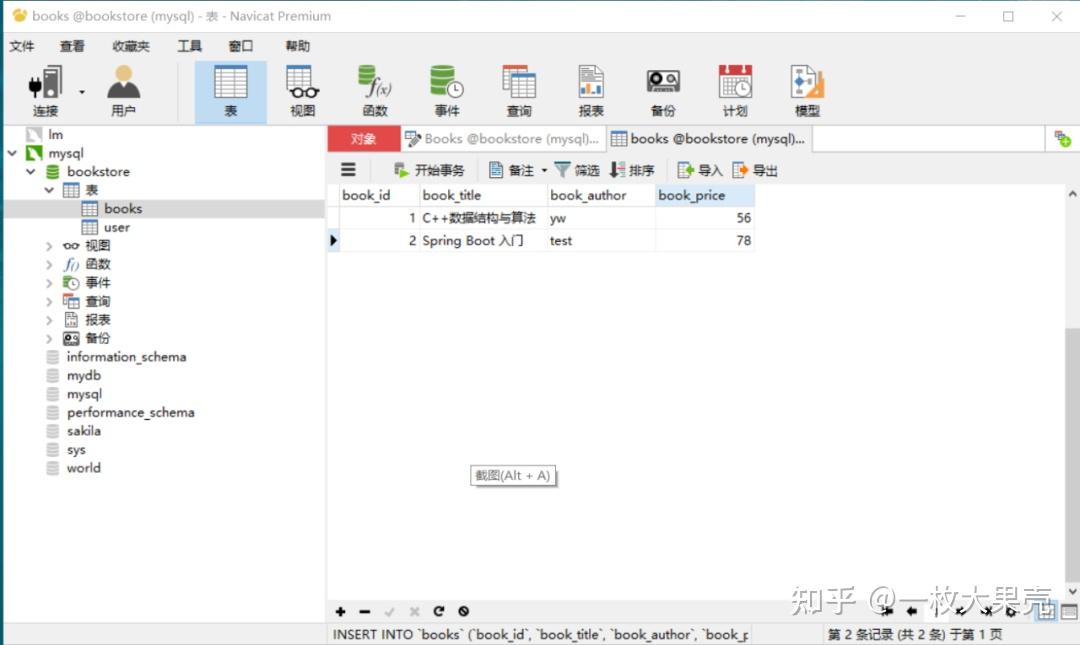Select the user table in sidebar

117,227
